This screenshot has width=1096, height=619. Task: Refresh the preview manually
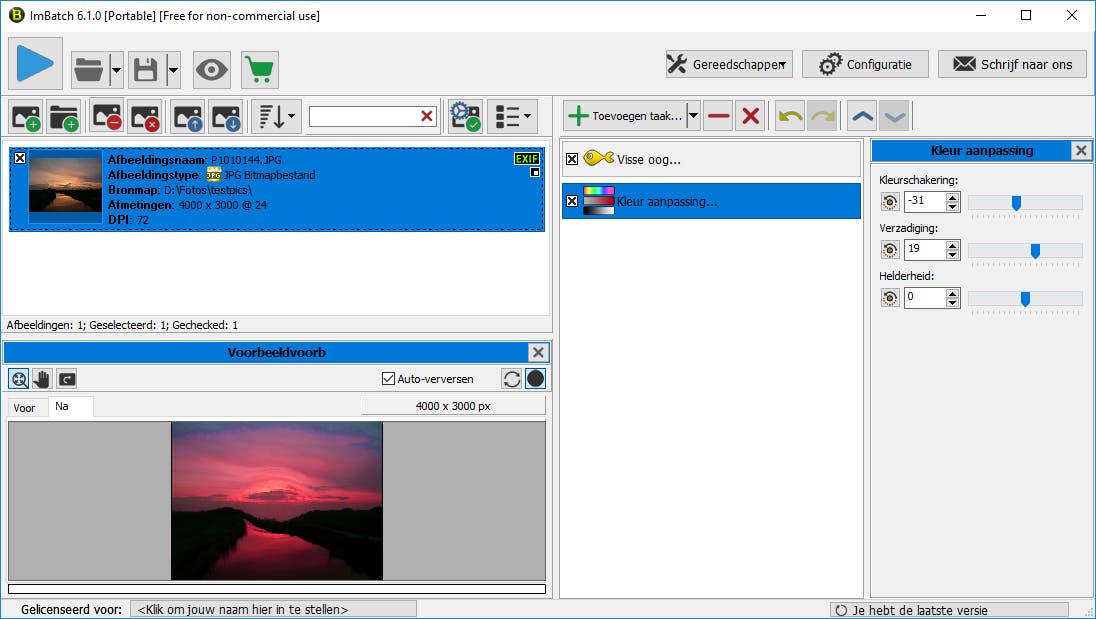coord(512,379)
